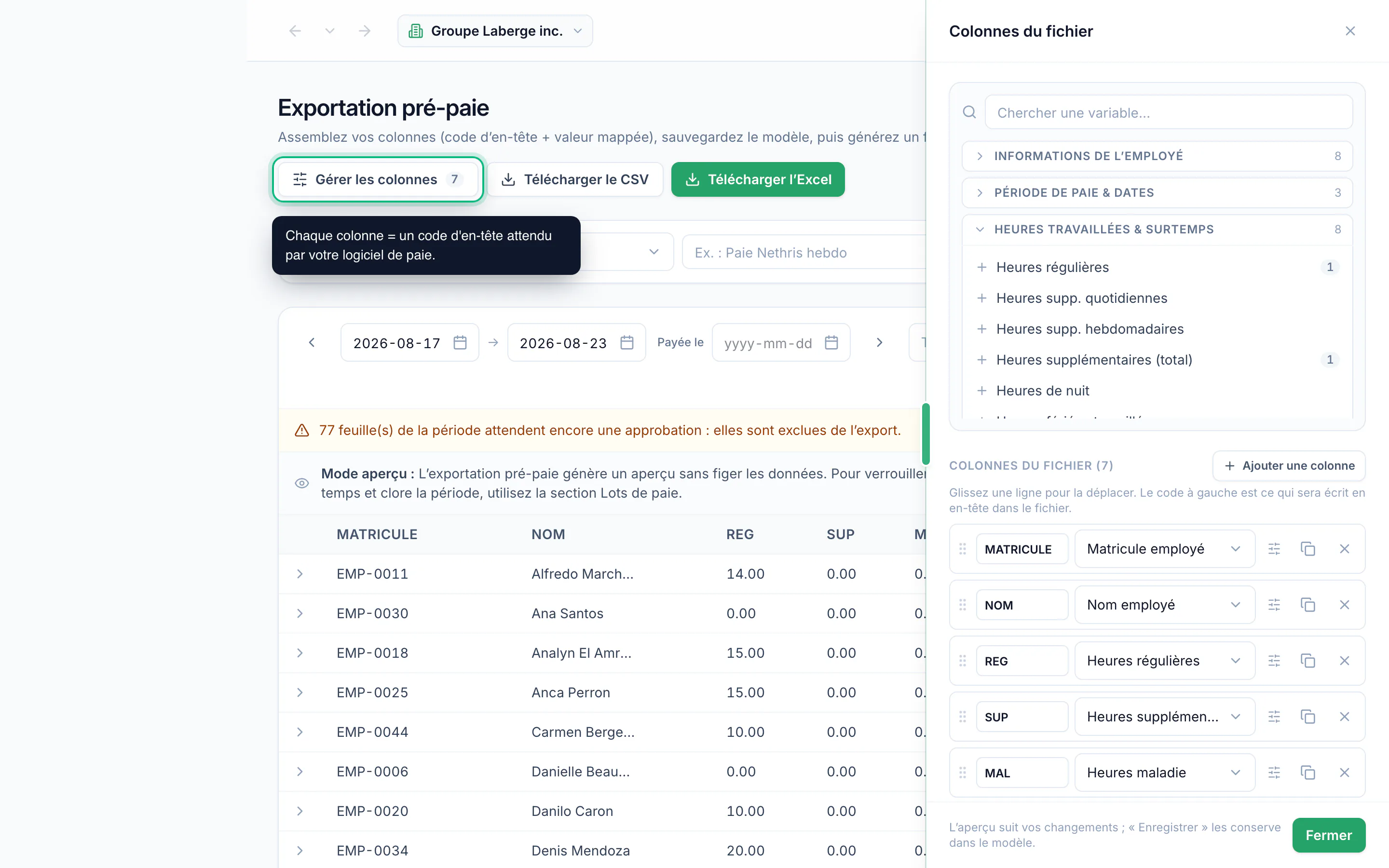Add Heures de nuit variable
Viewport: 1389px width, 868px height.
1157,391
